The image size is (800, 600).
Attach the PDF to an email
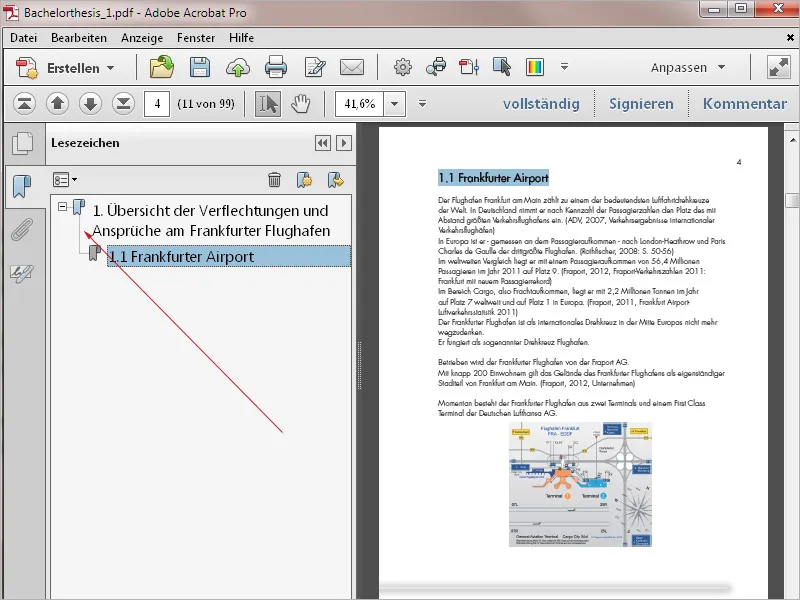pyautogui.click(x=352, y=68)
